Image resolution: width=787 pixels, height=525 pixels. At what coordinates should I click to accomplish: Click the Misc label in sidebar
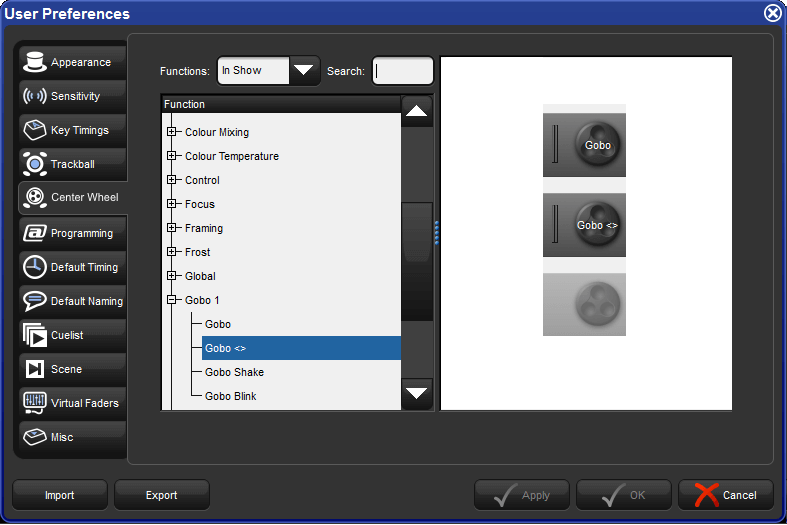point(62,437)
